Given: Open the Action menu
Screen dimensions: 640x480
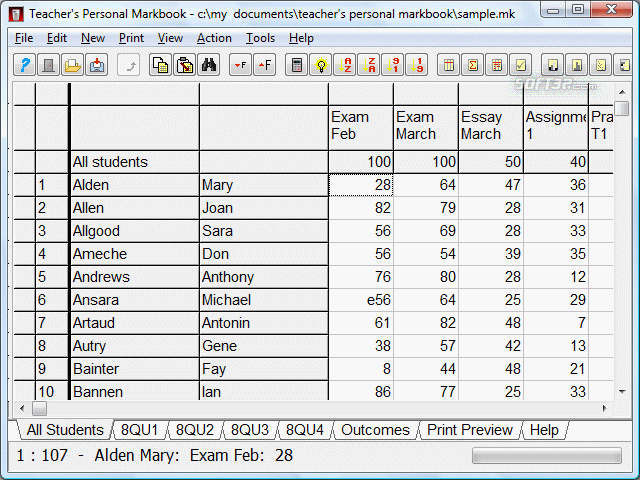Looking at the screenshot, I should tap(214, 38).
